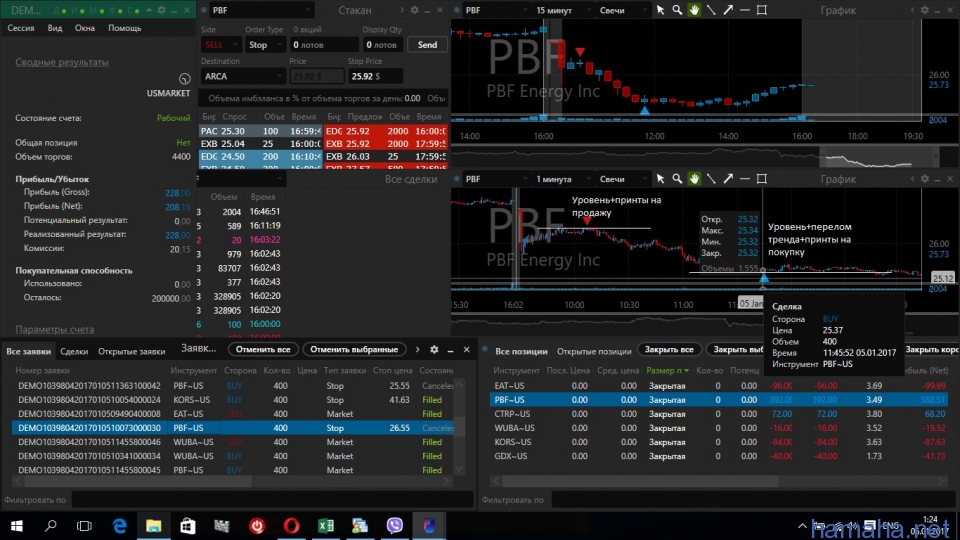
Task: Click the Отменить выбранные button
Action: [x=354, y=350]
